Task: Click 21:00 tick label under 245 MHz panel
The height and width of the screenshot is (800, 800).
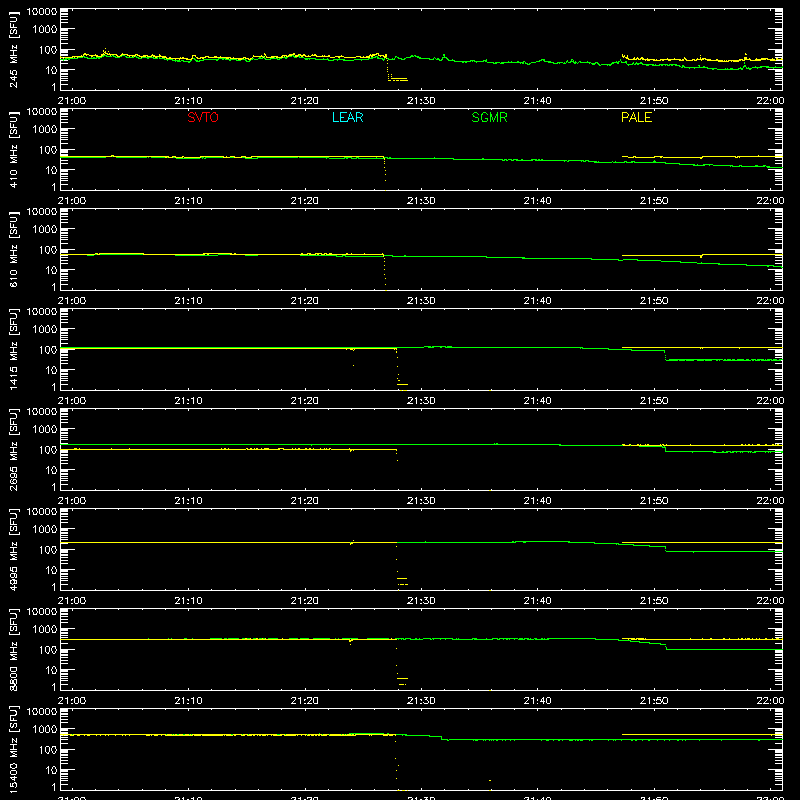Action: 72,101
